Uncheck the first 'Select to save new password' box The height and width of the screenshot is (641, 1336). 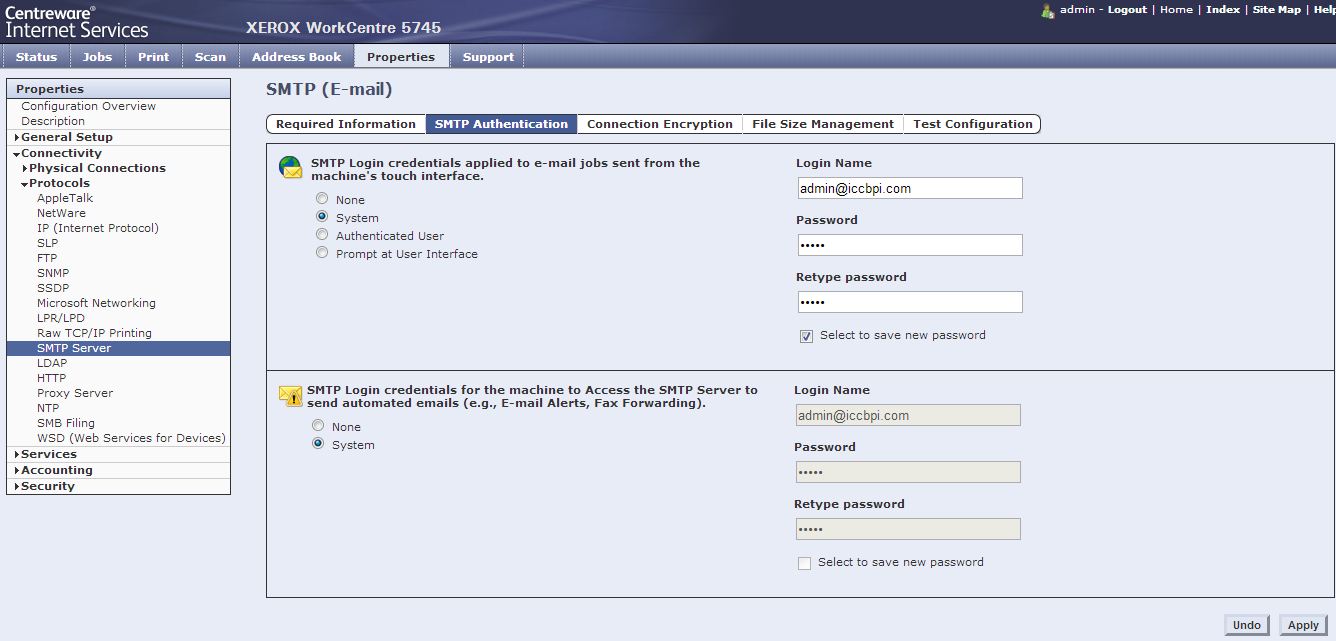[806, 336]
